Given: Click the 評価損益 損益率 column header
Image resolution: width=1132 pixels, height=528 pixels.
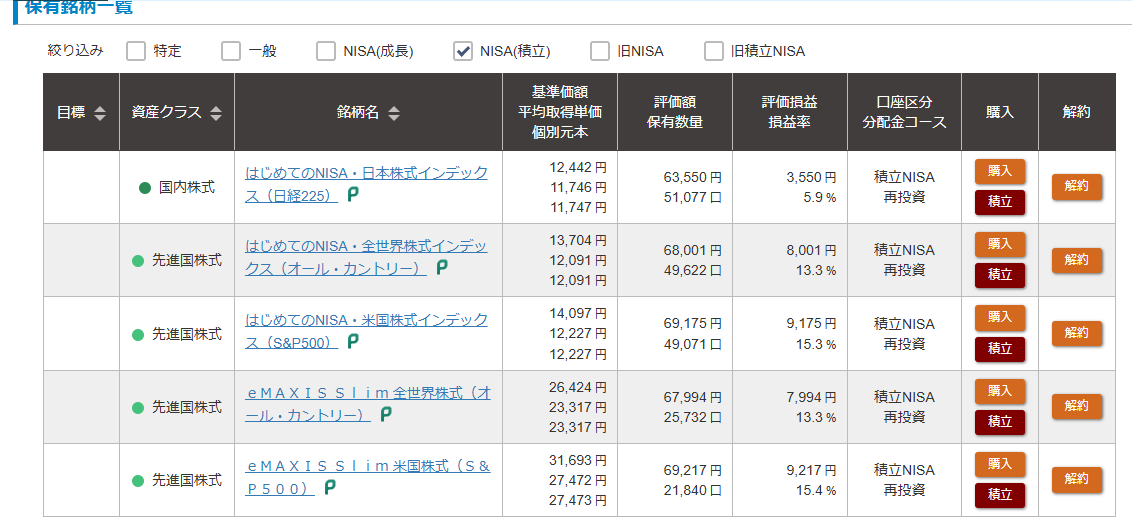Looking at the screenshot, I should click(790, 112).
